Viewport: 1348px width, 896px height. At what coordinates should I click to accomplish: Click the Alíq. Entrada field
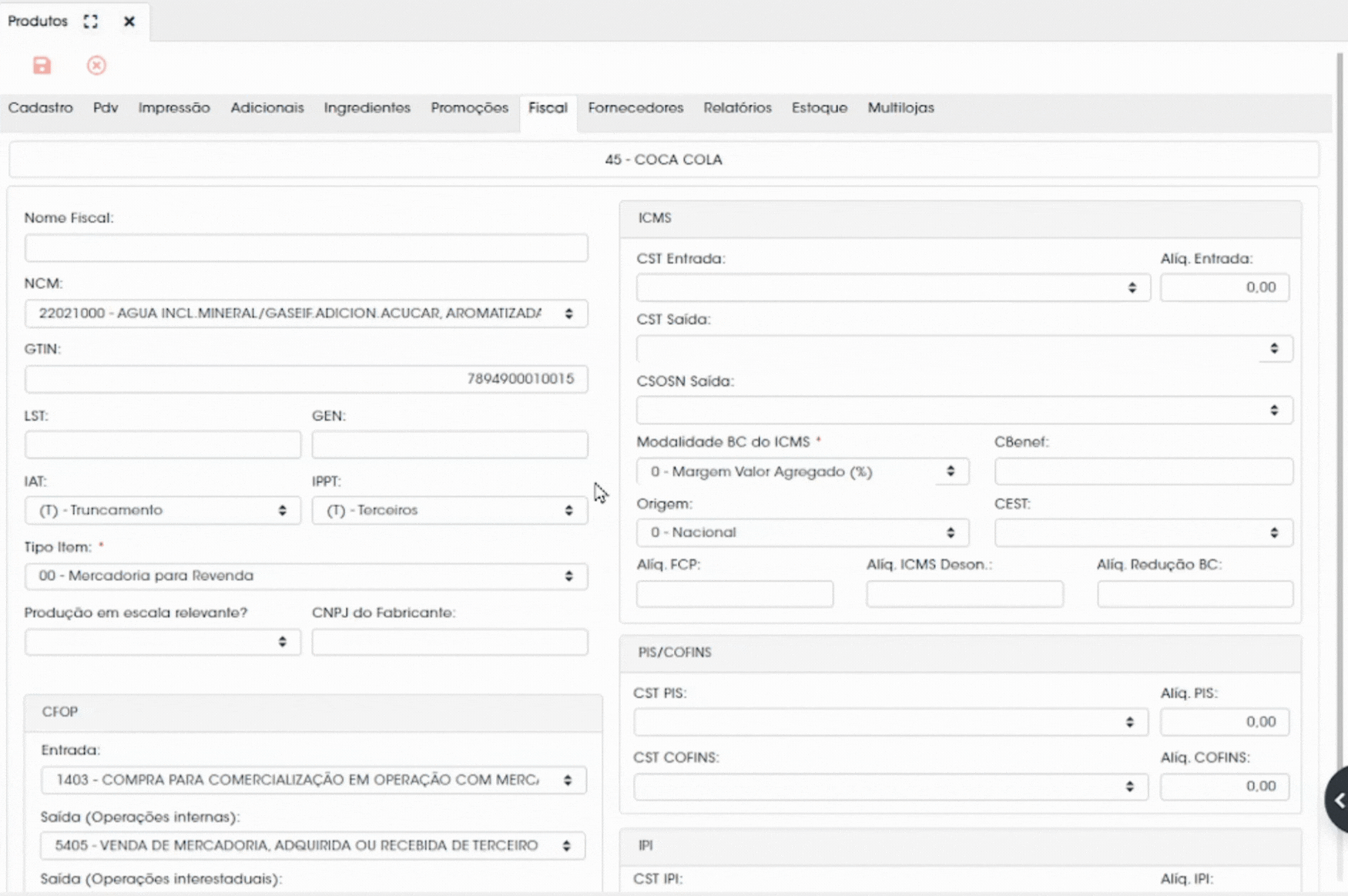(x=1225, y=287)
